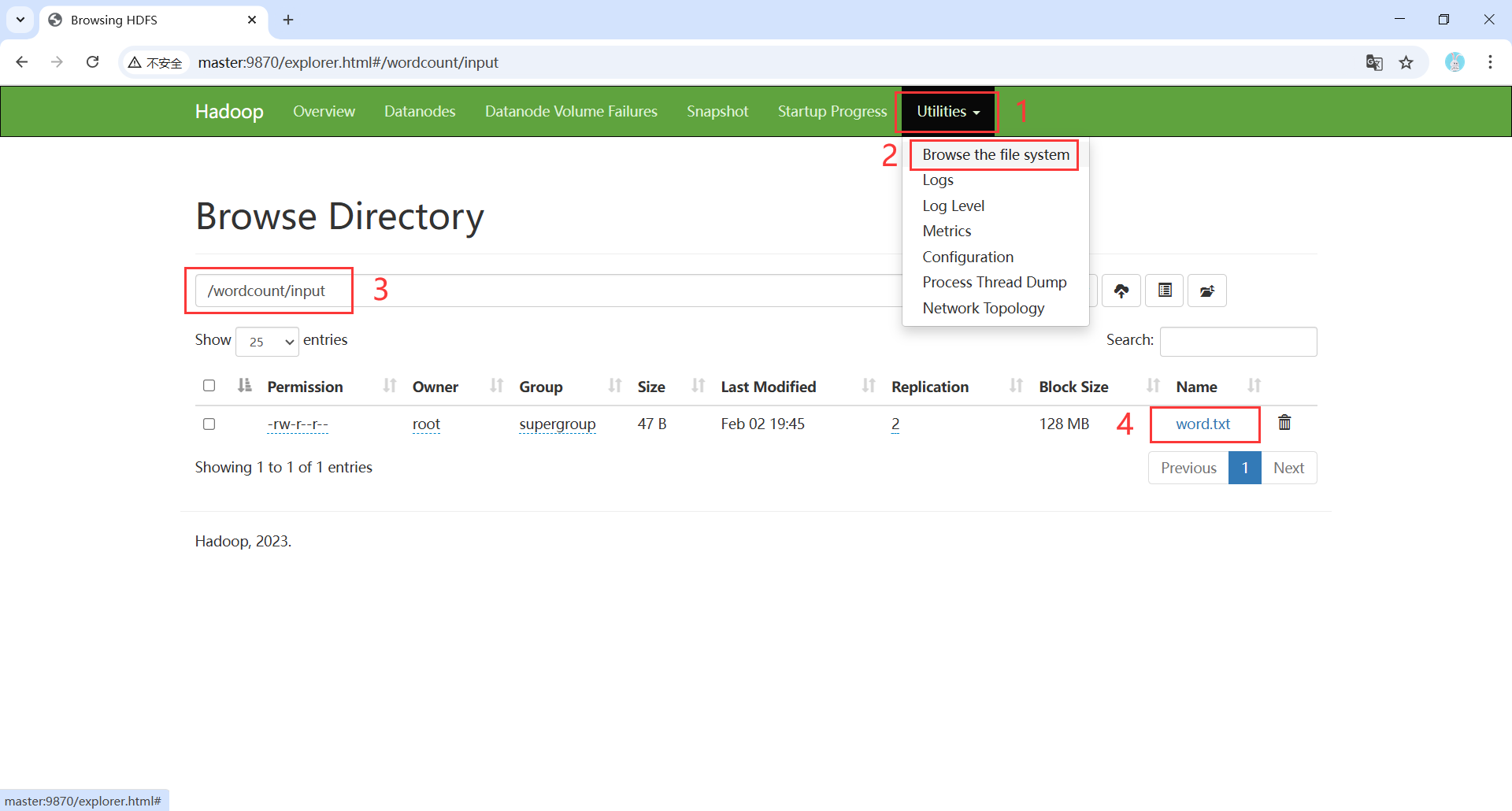Open the browser profile avatar

[1455, 62]
